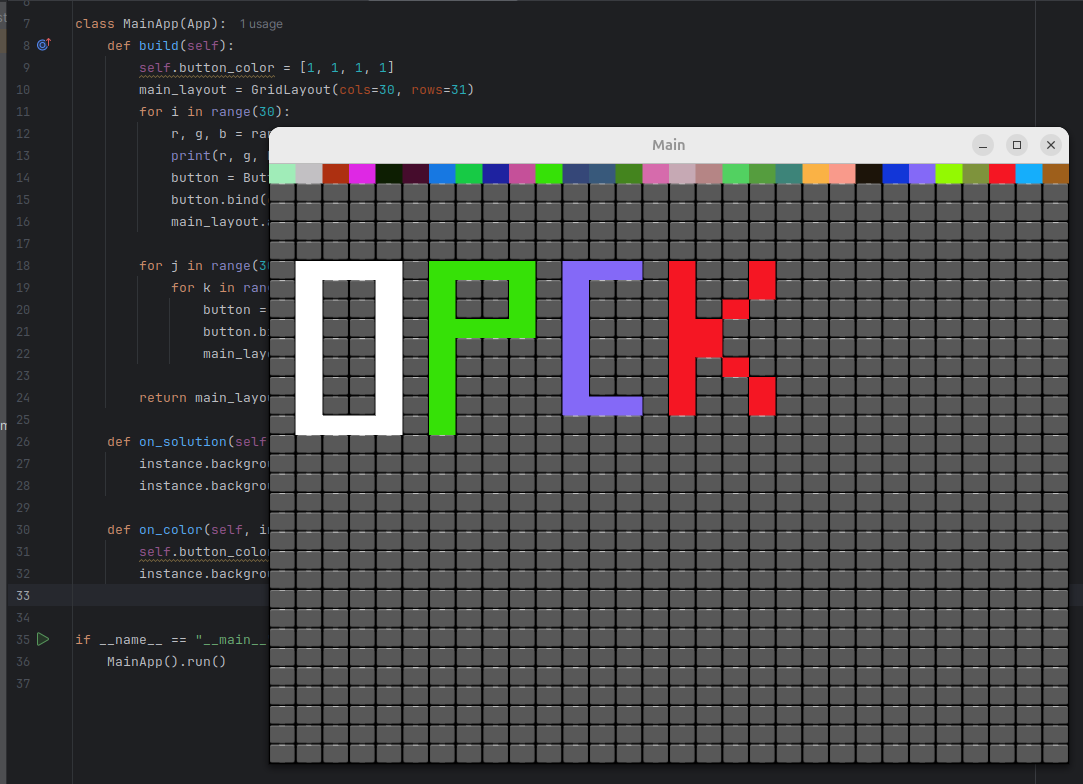The image size is (1083, 784).
Task: Click line number 26 in the gutter
Action: 23,441
